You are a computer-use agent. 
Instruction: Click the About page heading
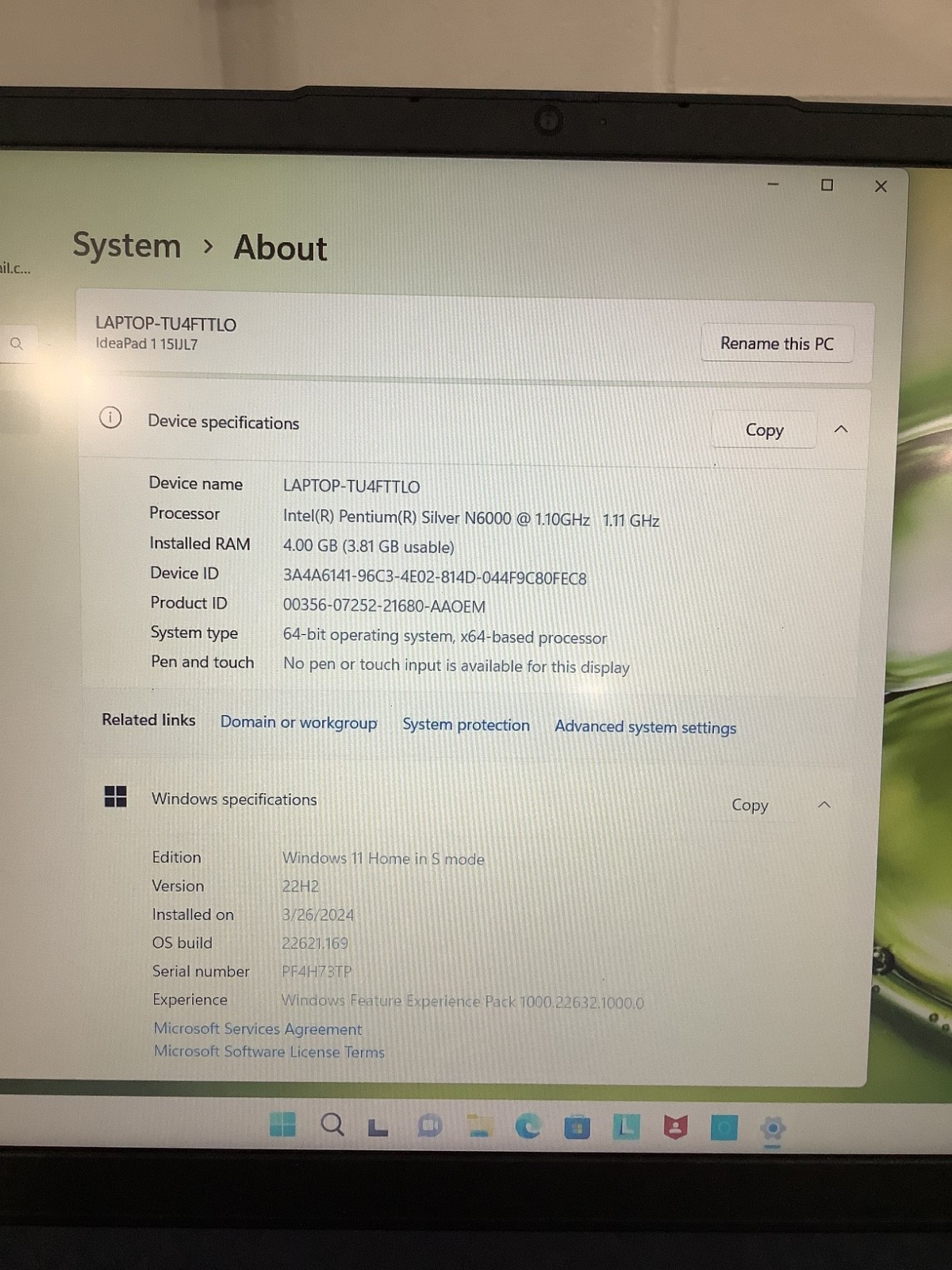(280, 248)
